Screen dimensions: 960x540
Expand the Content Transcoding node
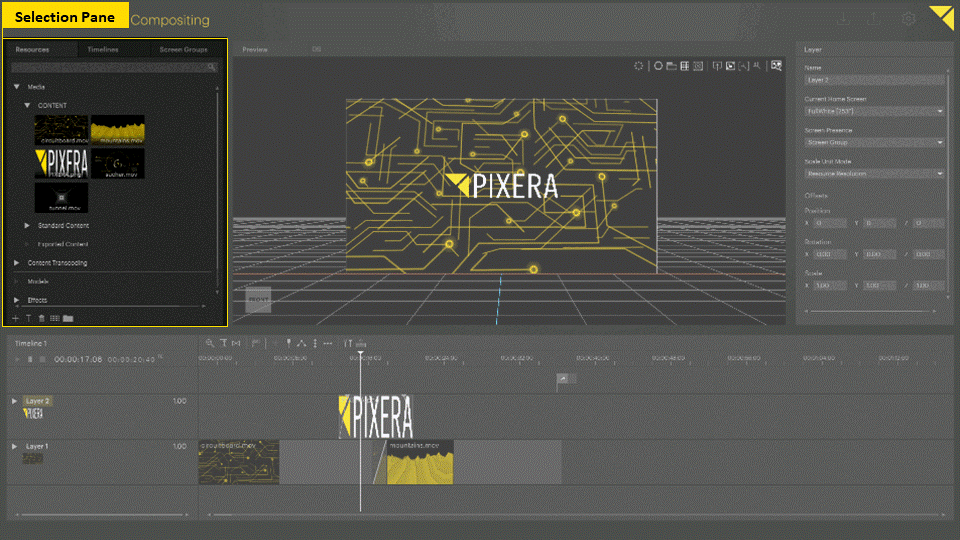pos(17,263)
